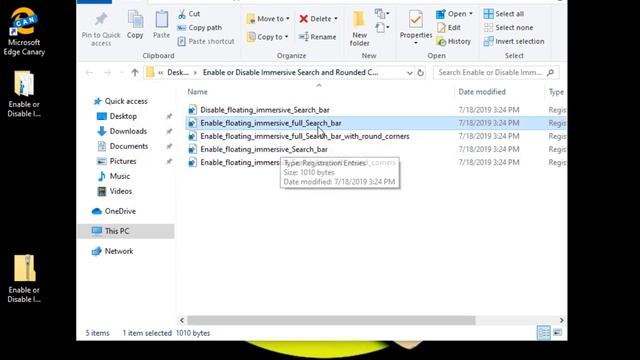640x360 pixels.
Task: Sort by Date modified column
Action: pos(482,92)
